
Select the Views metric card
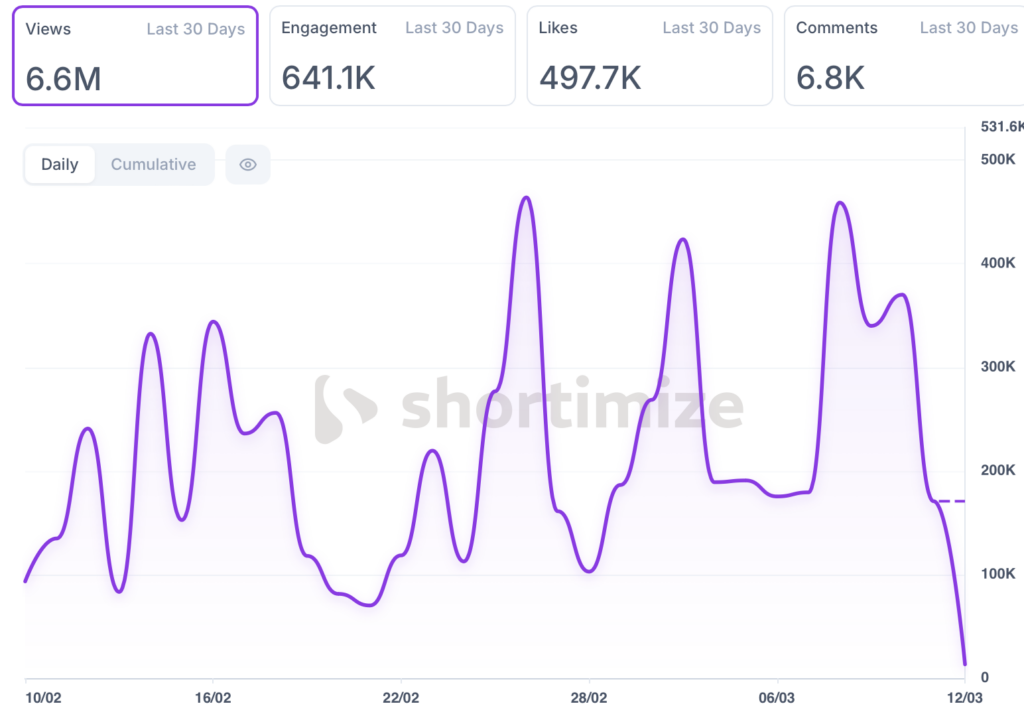(x=135, y=55)
